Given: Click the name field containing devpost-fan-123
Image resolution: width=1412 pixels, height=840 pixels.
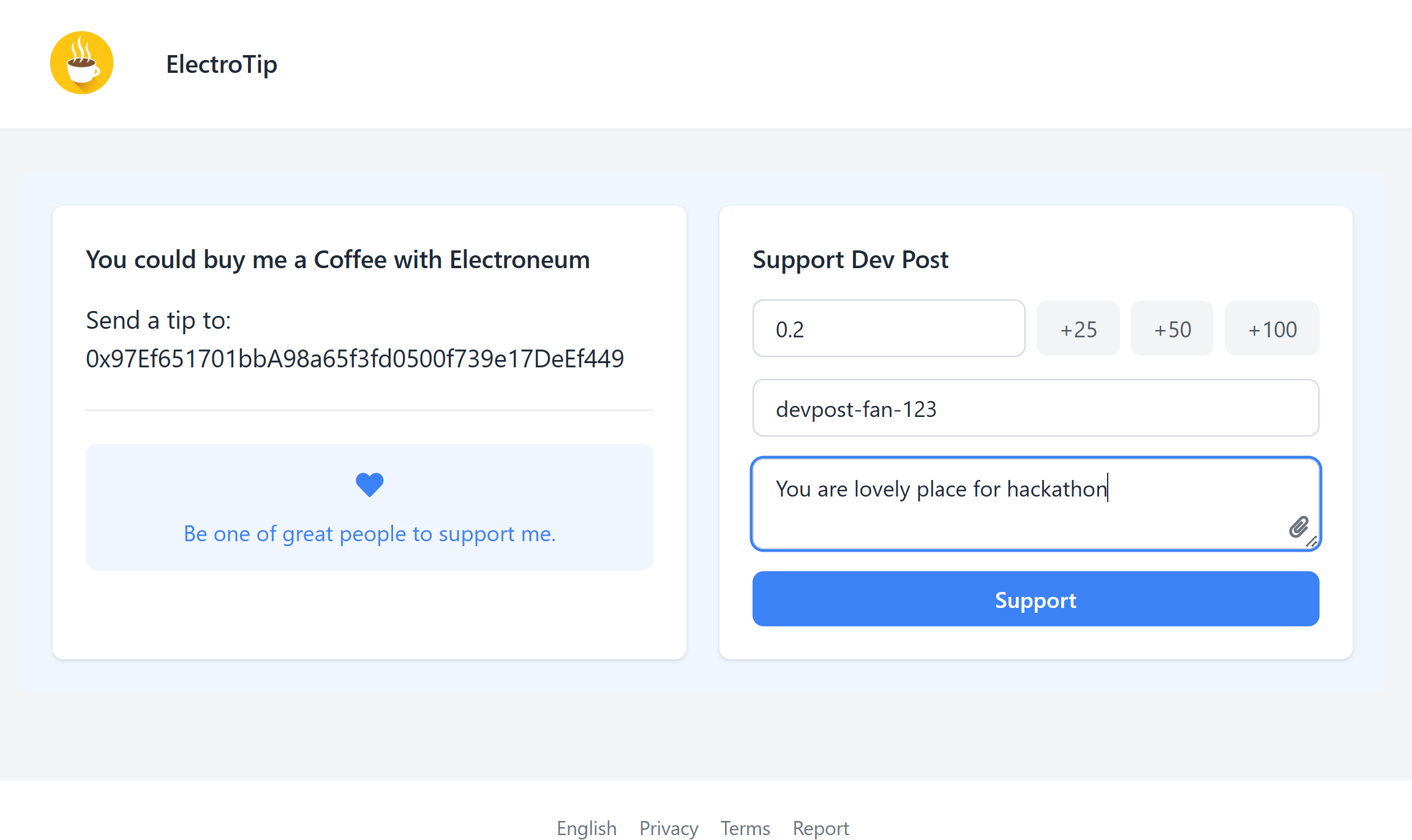Looking at the screenshot, I should point(1035,408).
